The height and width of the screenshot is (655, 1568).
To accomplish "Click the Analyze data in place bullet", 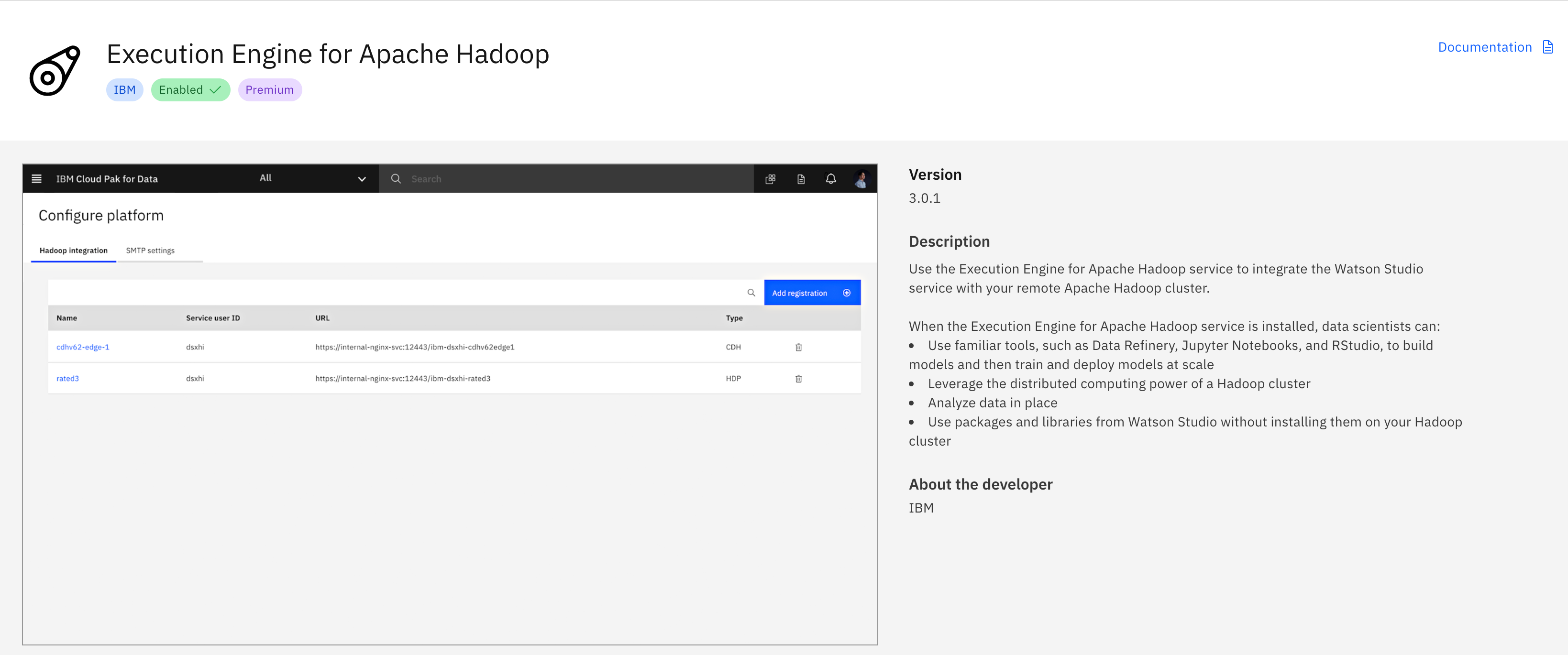I will point(992,403).
